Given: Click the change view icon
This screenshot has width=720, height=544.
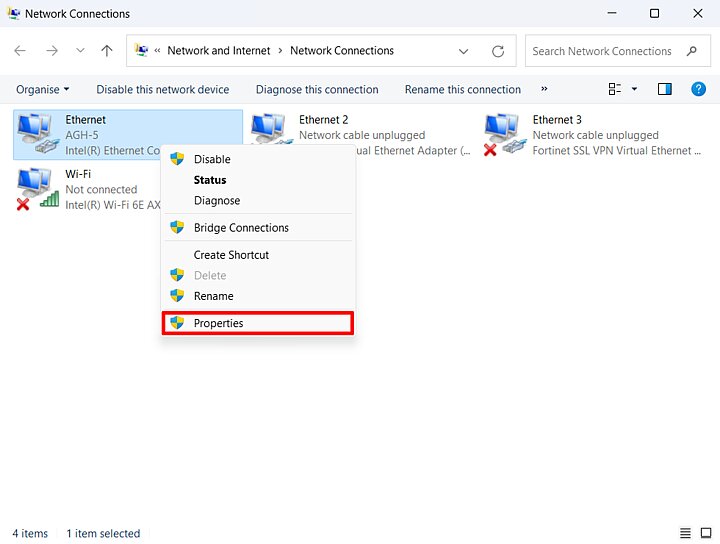Looking at the screenshot, I should pos(615,89).
